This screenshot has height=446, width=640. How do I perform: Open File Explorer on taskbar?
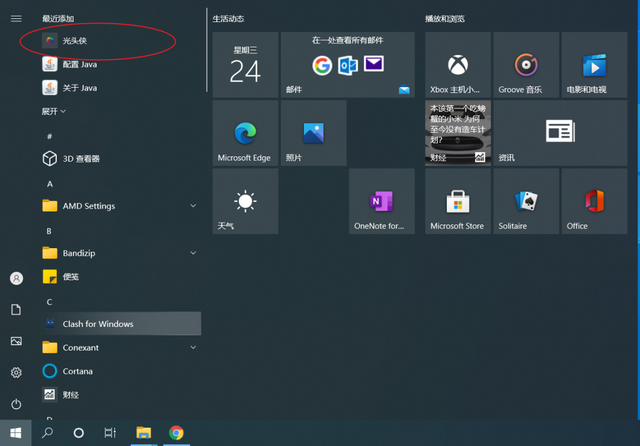(144, 433)
